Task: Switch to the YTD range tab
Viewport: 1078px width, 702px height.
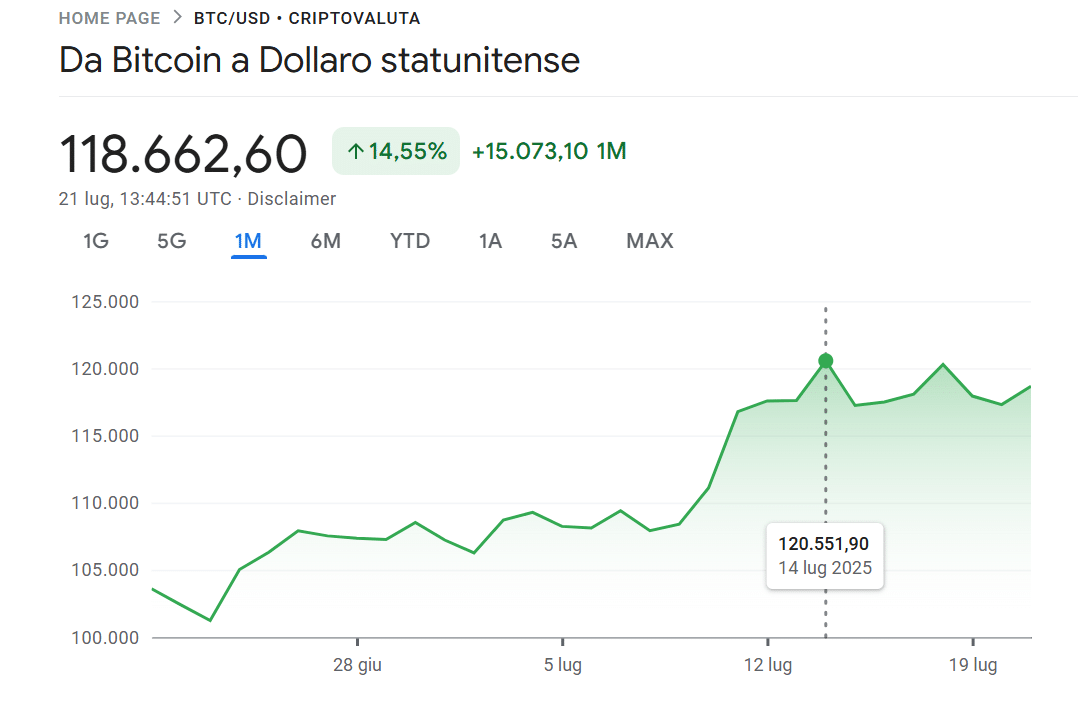Action: [410, 241]
